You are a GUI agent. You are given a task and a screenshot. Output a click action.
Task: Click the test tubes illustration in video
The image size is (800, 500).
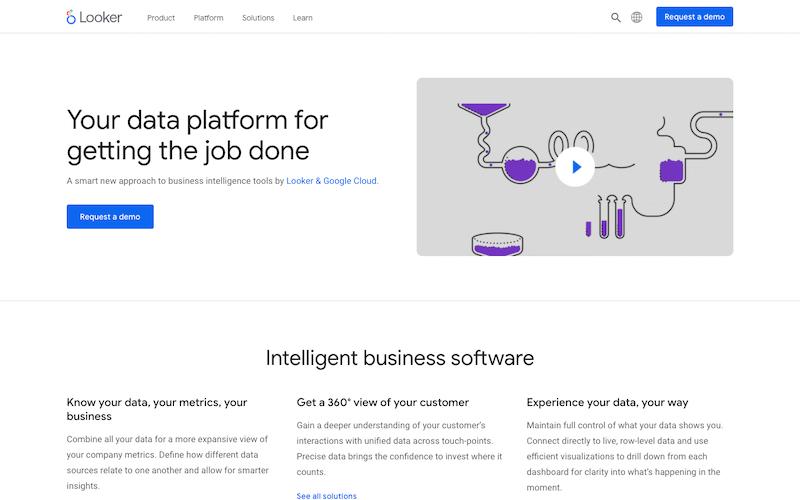(606, 217)
